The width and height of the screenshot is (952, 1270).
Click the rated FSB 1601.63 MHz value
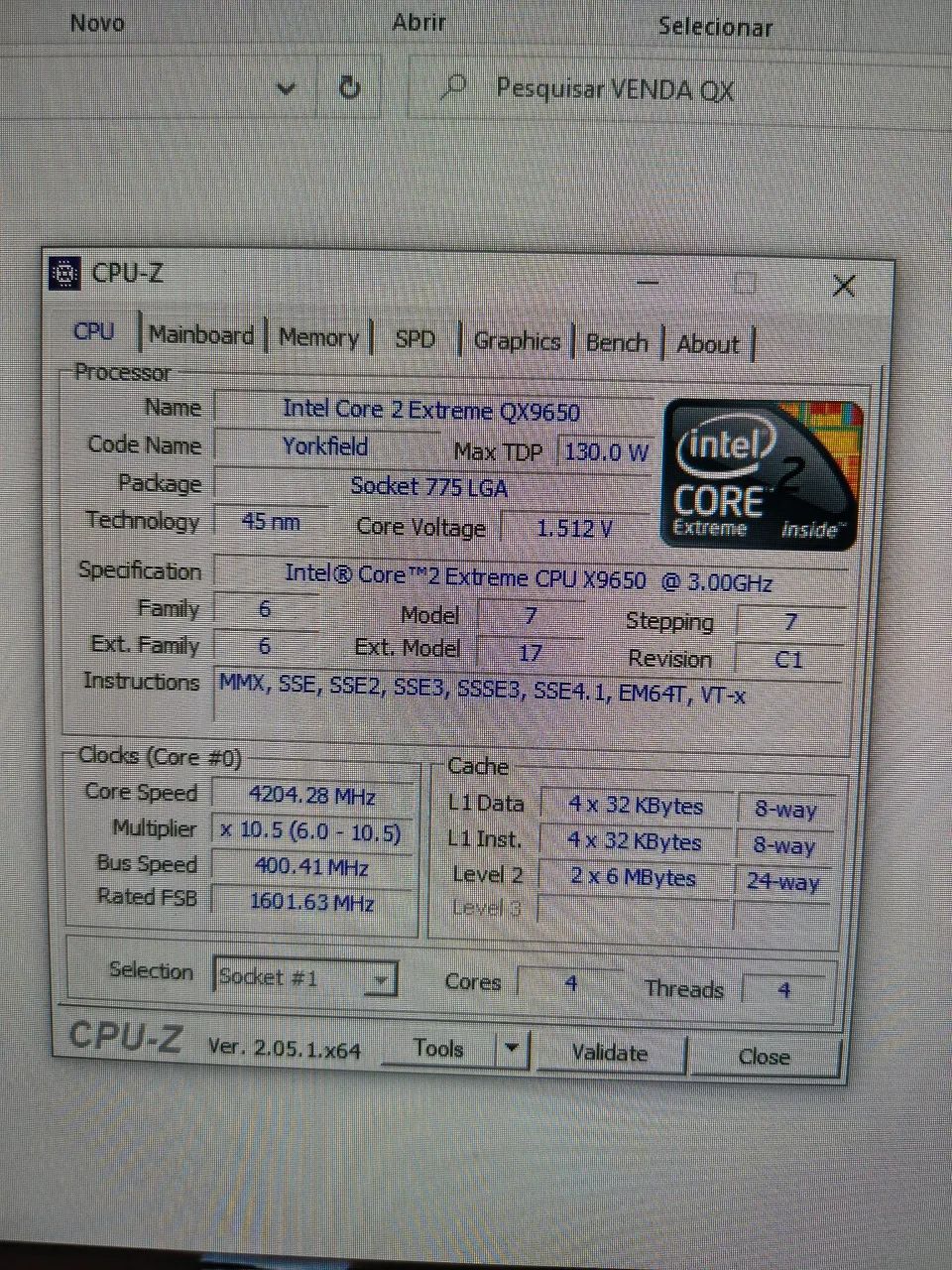(312, 902)
